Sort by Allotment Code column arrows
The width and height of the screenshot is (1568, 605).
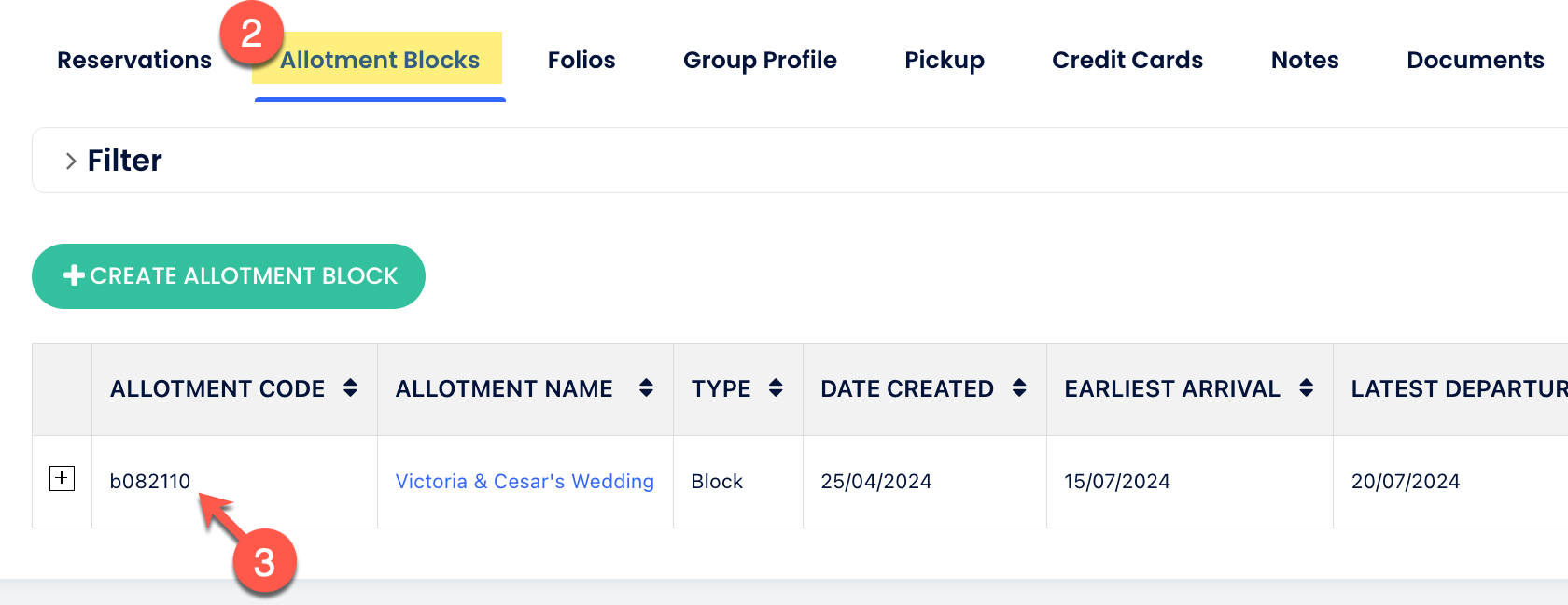point(350,388)
